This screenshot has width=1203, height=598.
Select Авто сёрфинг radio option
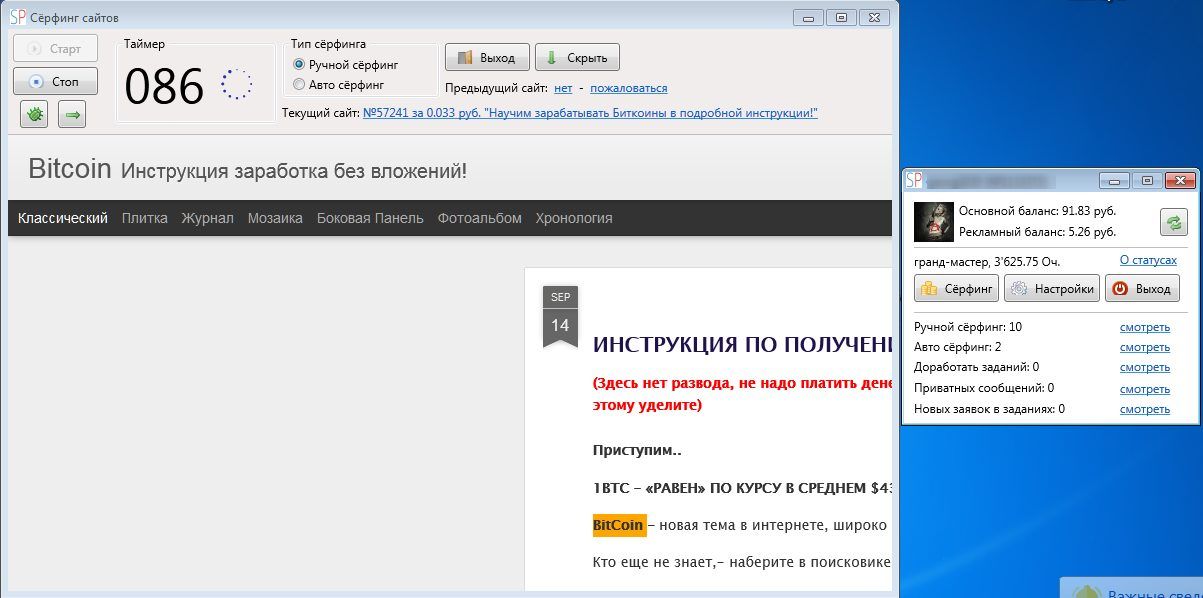(x=299, y=85)
